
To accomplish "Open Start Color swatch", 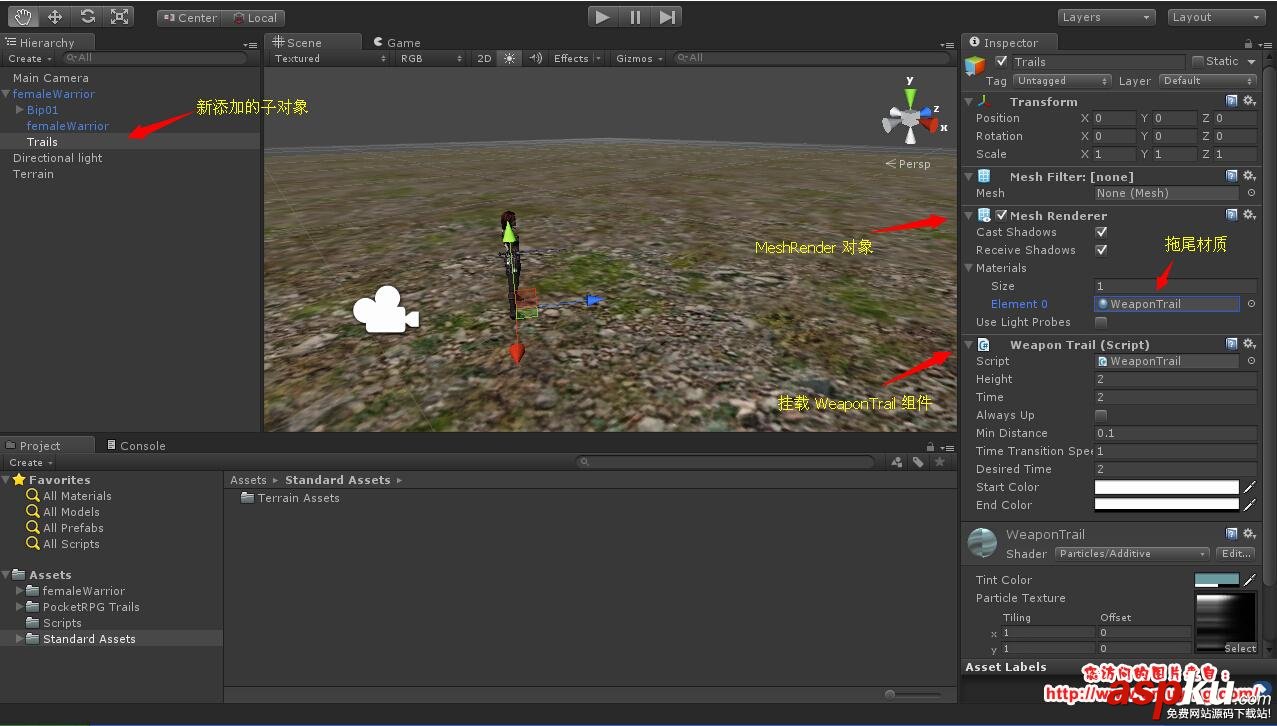I will 1167,487.
